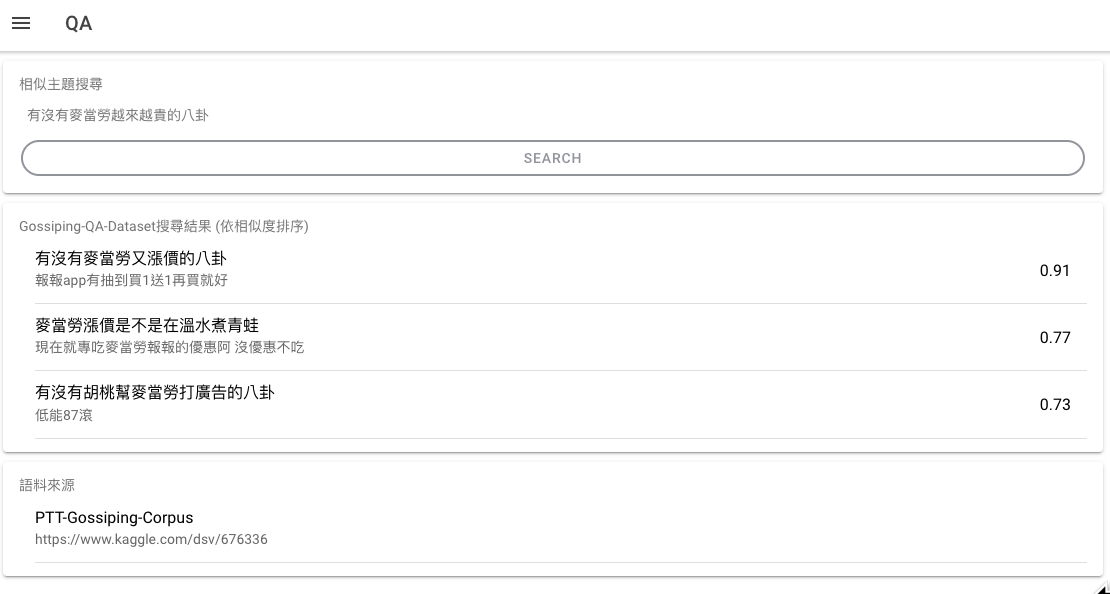
Task: Open result 有沒有胡桃幫麥當勞打廣告的八卦
Action: coord(154,392)
